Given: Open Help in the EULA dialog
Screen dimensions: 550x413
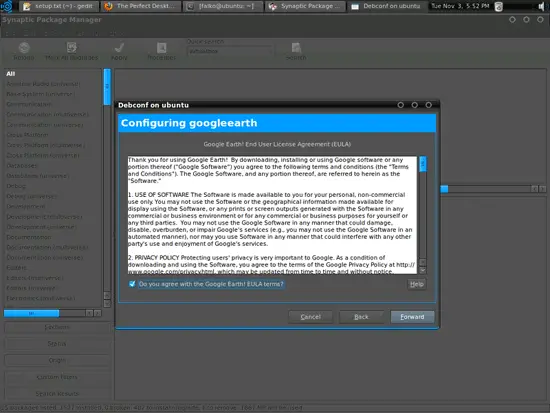Looking at the screenshot, I should click(x=417, y=284).
